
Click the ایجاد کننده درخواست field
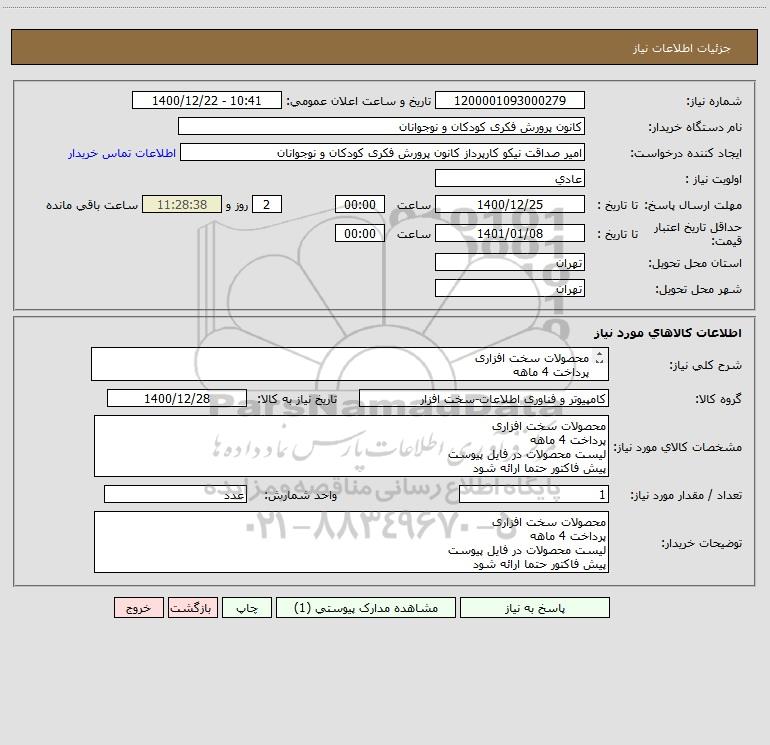point(383,152)
